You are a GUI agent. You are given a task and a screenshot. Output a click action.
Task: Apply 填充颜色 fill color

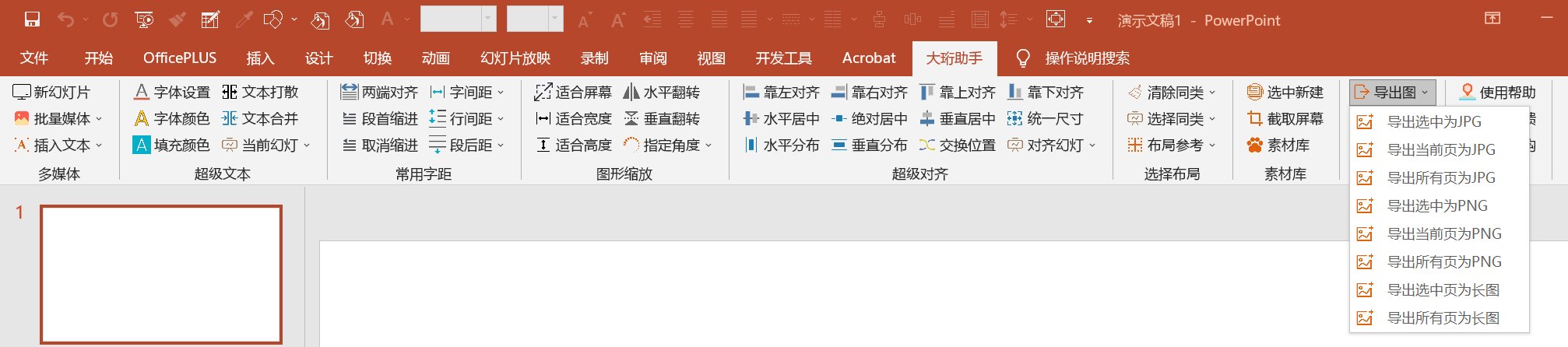tap(171, 145)
